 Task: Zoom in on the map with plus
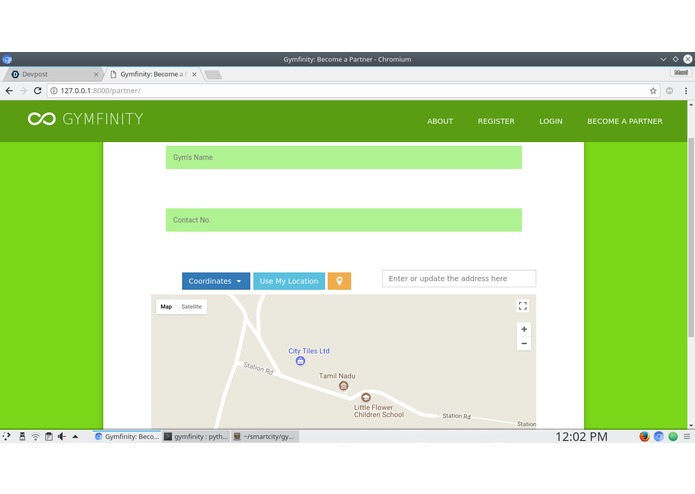(524, 329)
